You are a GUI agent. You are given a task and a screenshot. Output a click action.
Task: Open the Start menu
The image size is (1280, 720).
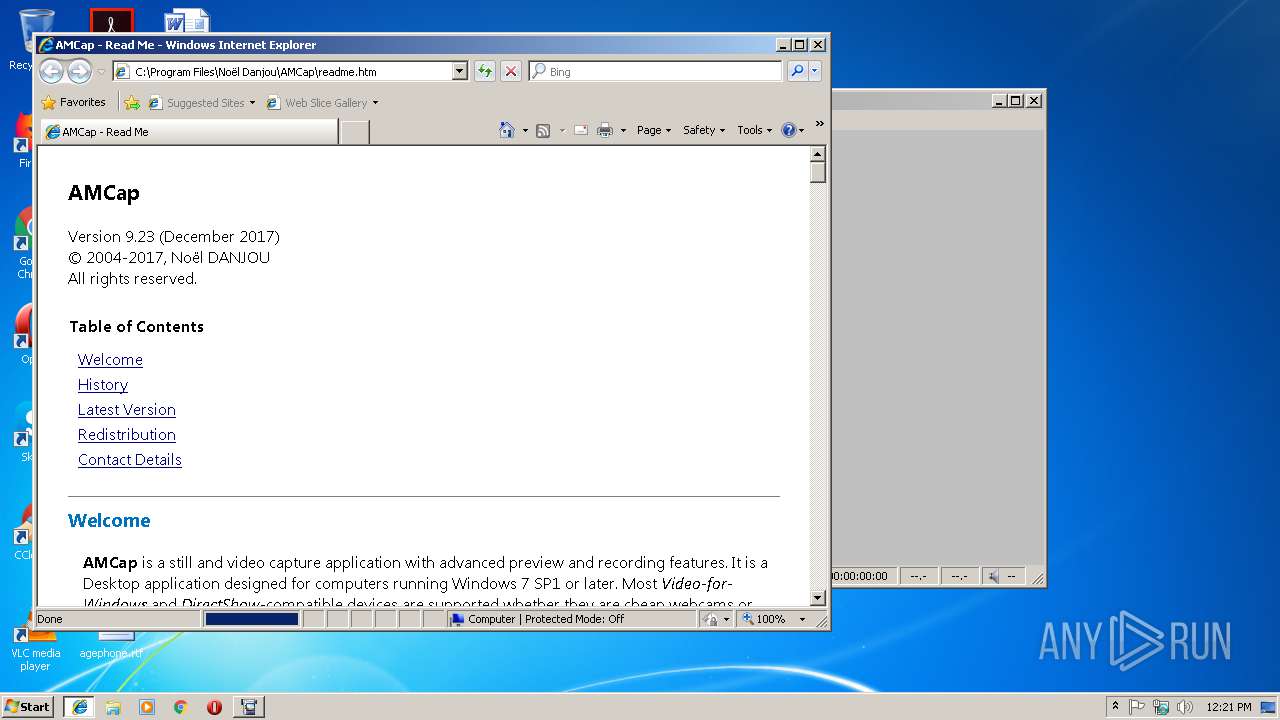click(27, 706)
